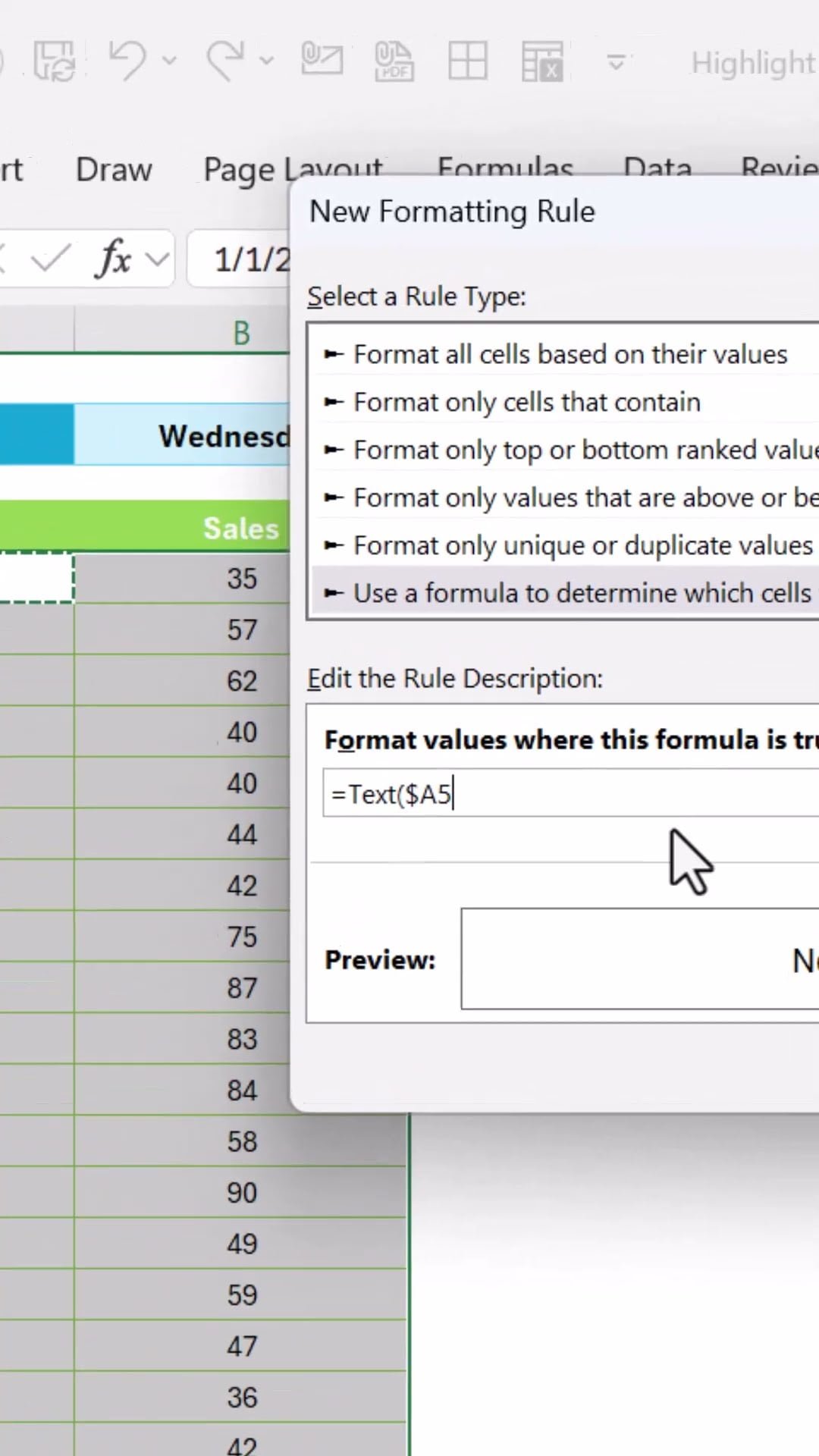This screenshot has height=1456, width=819.
Task: Expand the Redo history dropdown arrow
Action: 267,61
